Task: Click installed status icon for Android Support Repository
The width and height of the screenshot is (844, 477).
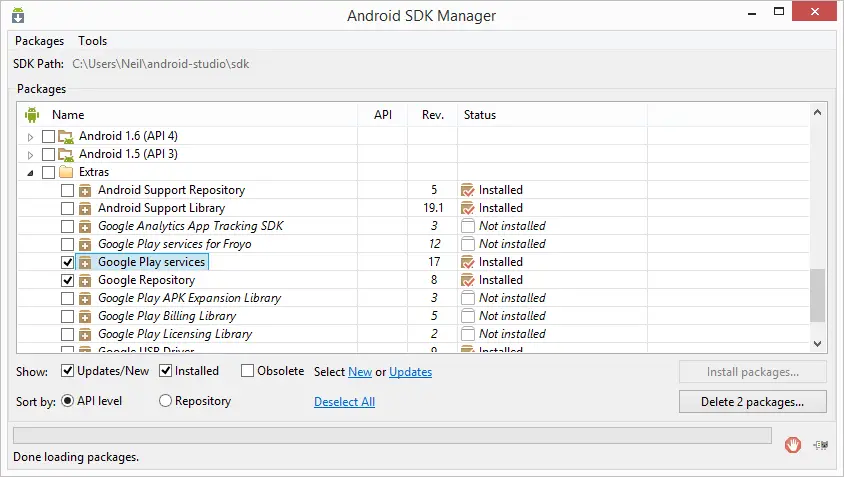Action: (x=468, y=190)
